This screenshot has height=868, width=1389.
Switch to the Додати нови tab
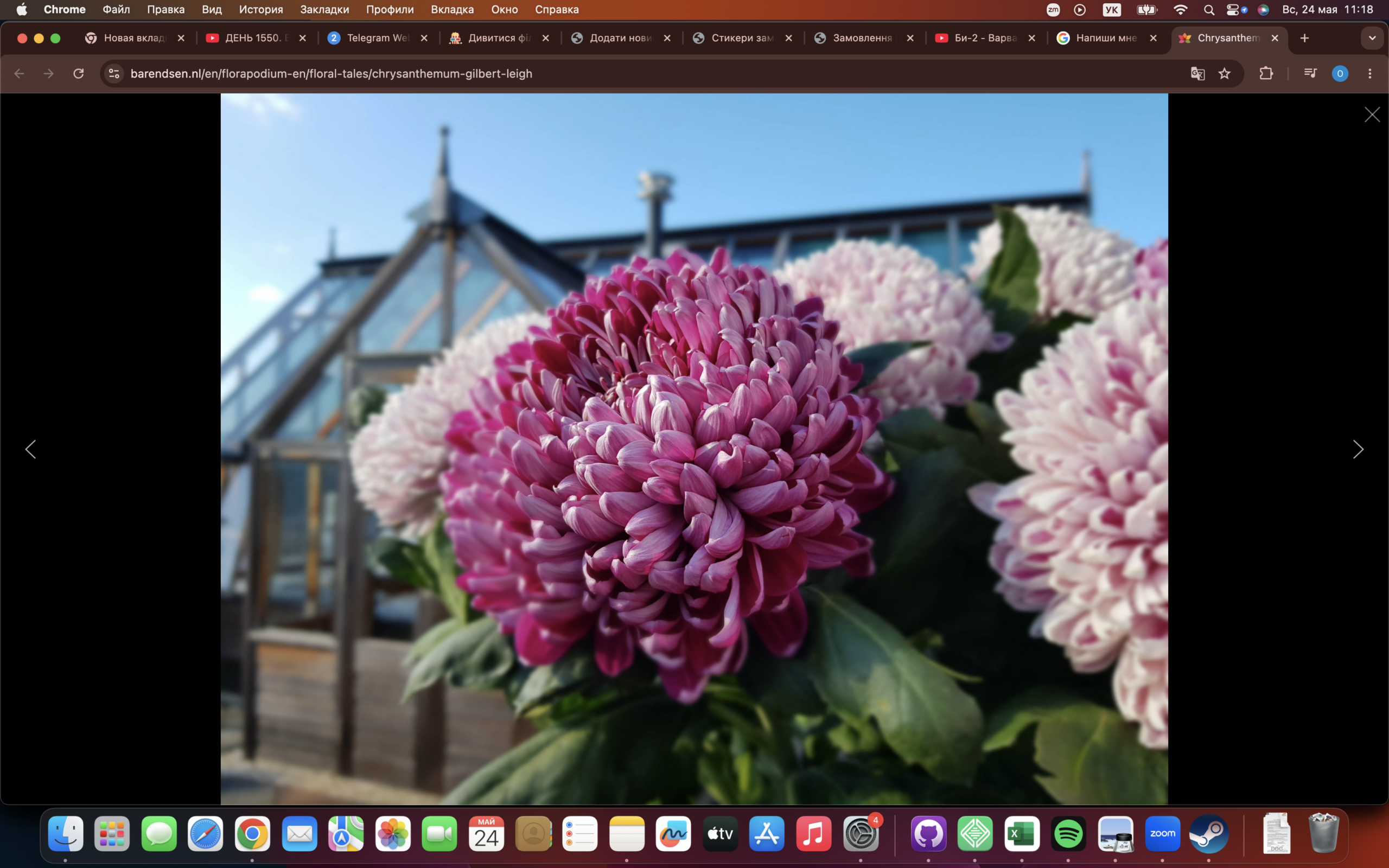(621, 38)
